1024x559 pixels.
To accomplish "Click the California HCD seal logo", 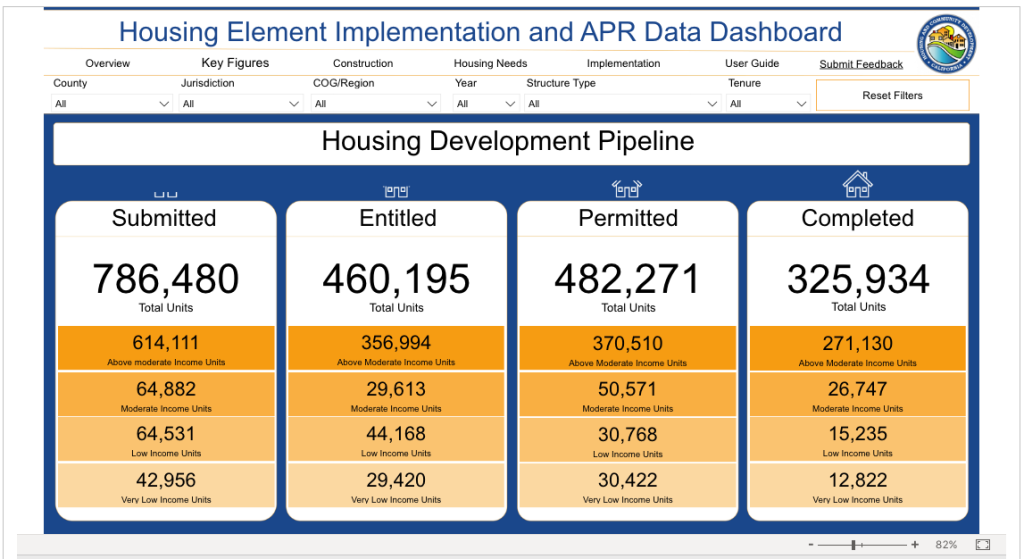I will tap(946, 44).
